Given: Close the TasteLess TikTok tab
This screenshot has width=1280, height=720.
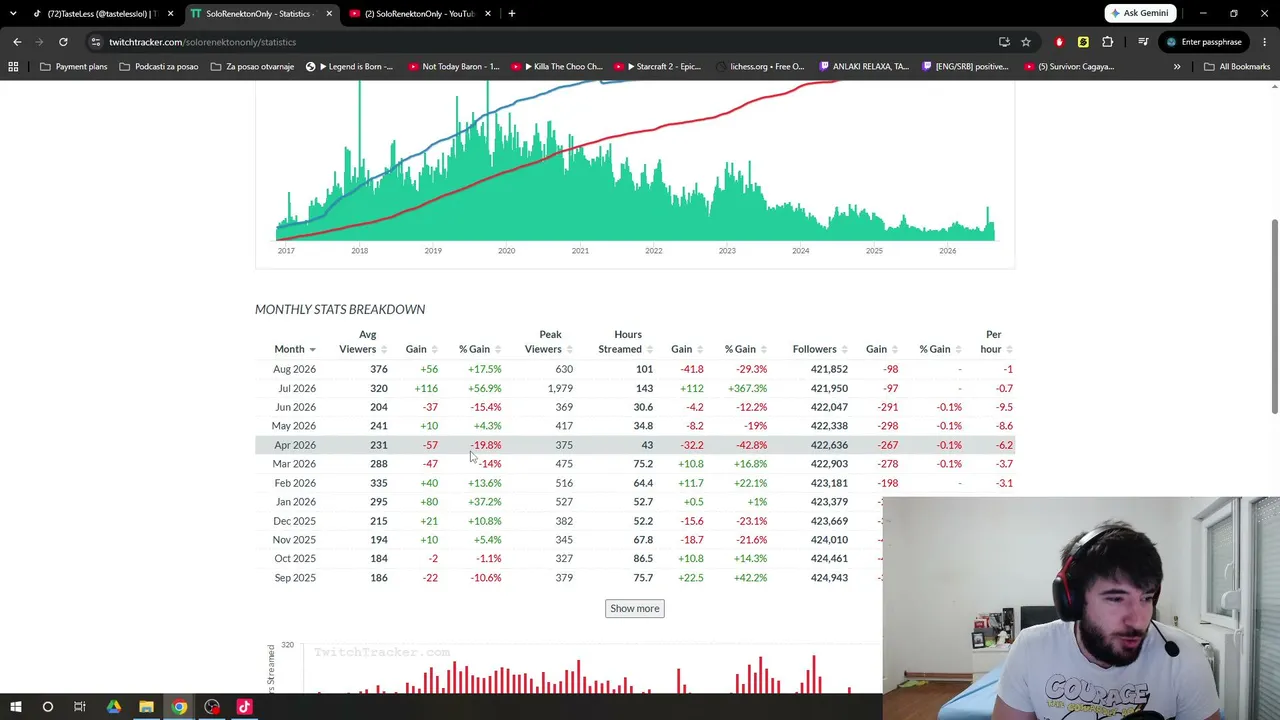Looking at the screenshot, I should point(171,14).
